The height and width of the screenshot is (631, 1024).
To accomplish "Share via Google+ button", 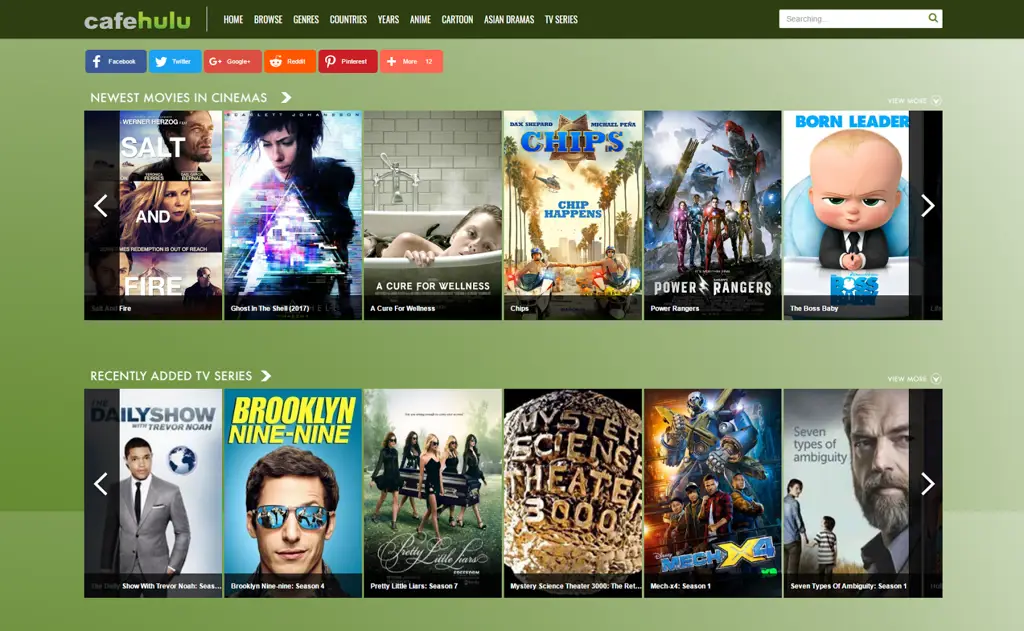I will (232, 61).
